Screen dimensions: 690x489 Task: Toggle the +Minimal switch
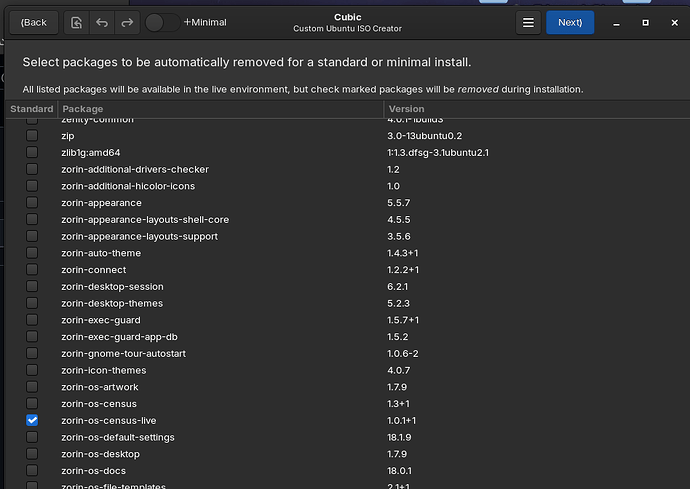162,22
